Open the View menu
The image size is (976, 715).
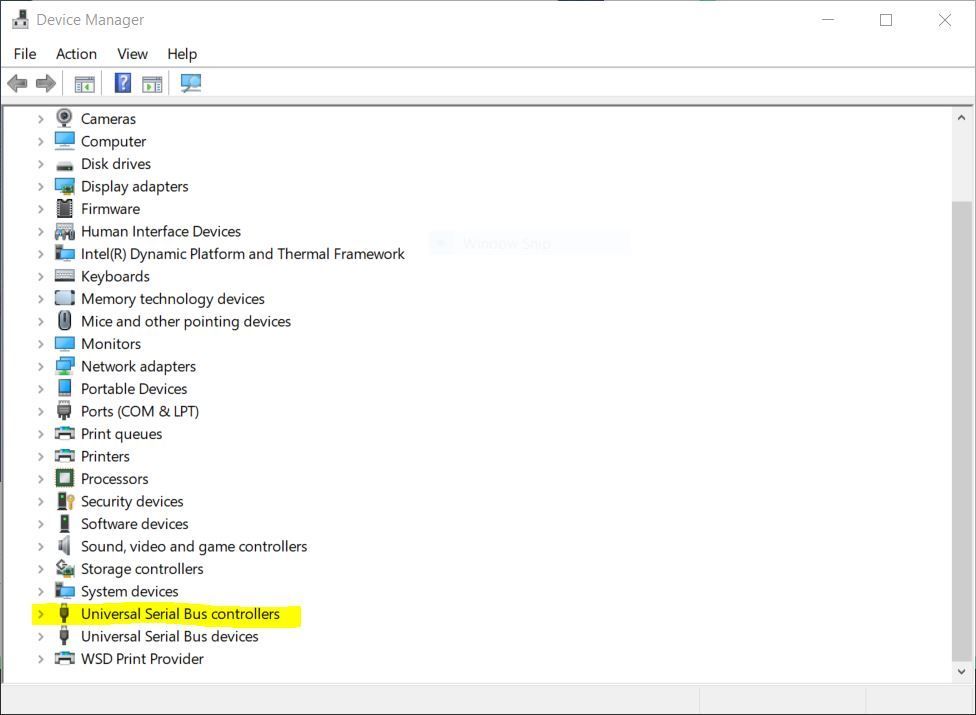point(132,54)
